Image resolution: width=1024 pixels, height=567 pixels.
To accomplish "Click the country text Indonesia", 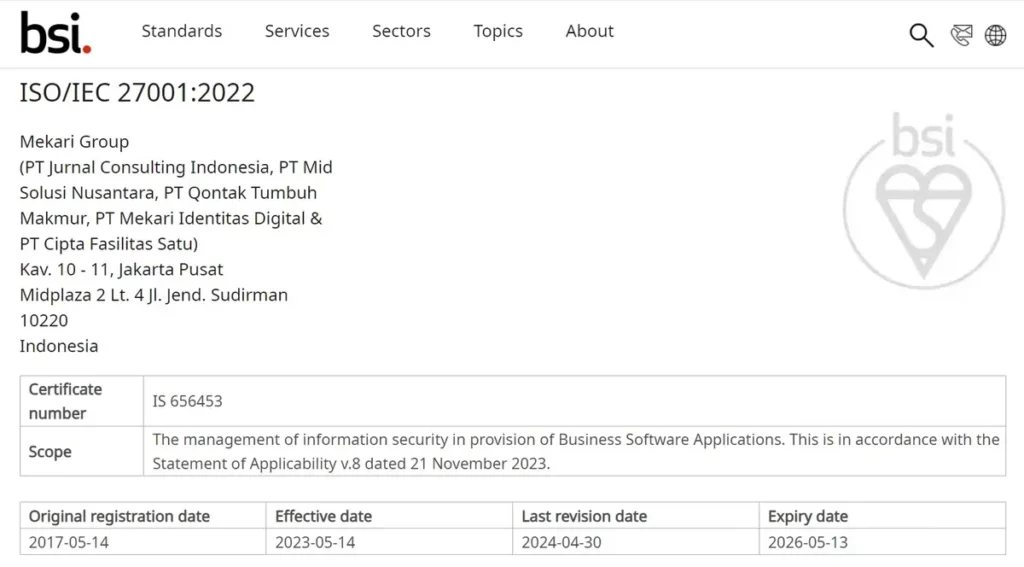I will [59, 346].
